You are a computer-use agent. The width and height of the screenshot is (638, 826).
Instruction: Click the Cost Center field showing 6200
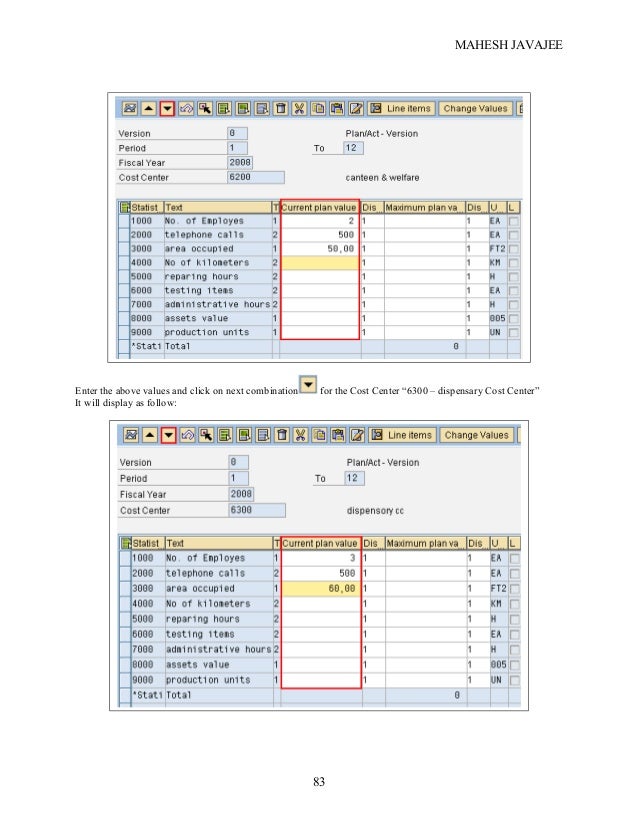pyautogui.click(x=256, y=178)
